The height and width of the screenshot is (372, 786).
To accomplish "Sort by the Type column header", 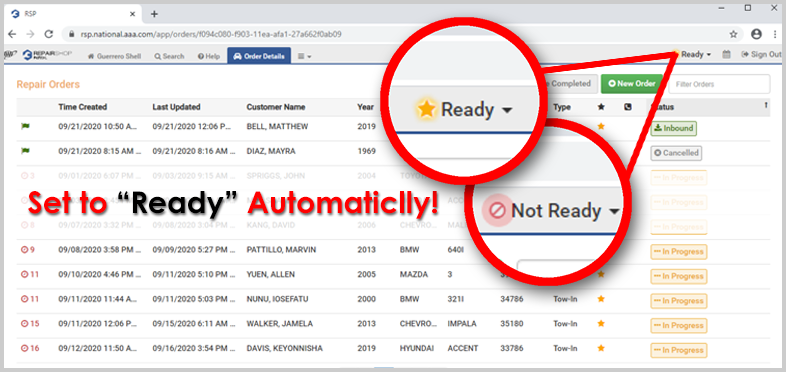I will pyautogui.click(x=562, y=107).
